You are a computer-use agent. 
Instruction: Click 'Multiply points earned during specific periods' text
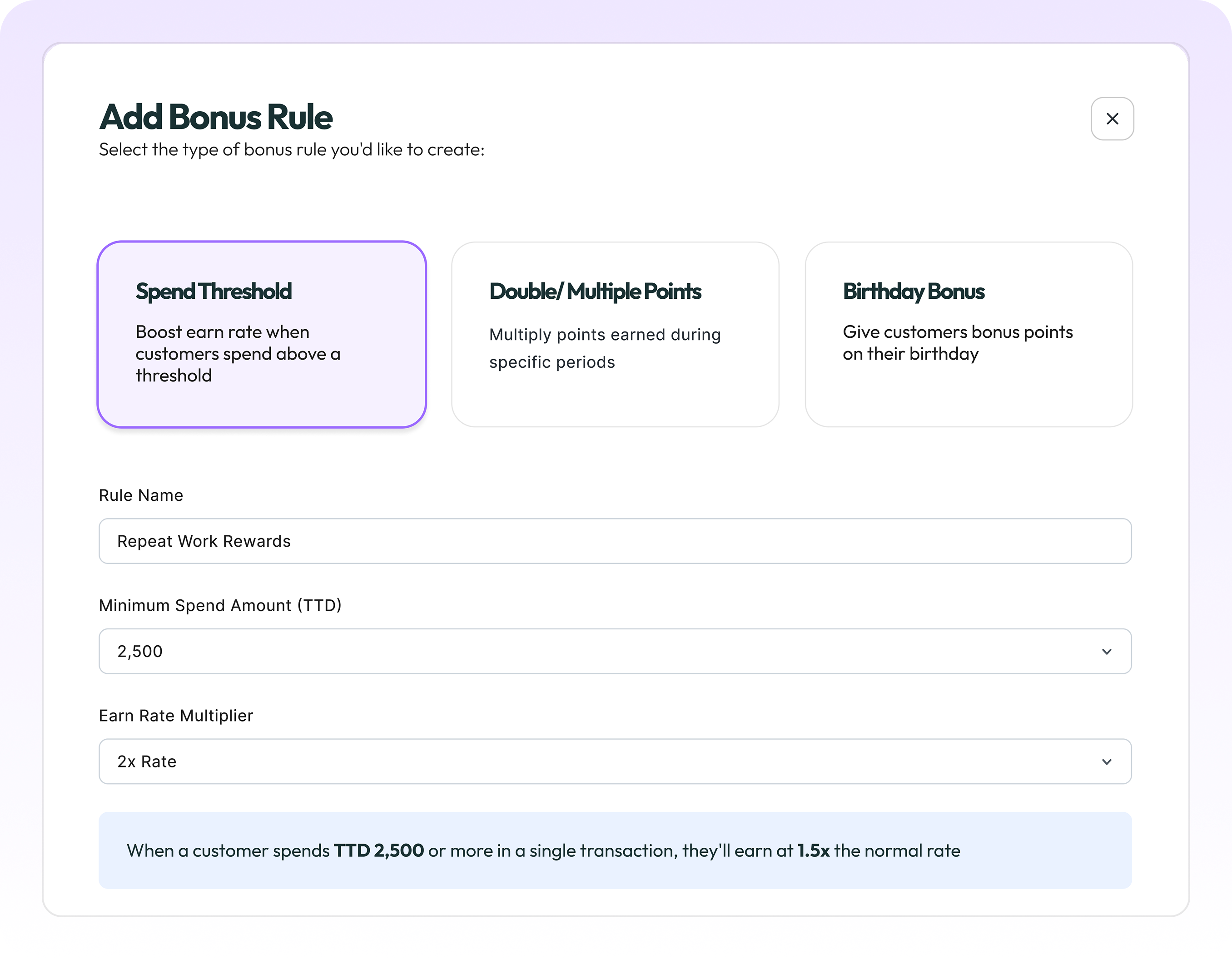point(605,348)
